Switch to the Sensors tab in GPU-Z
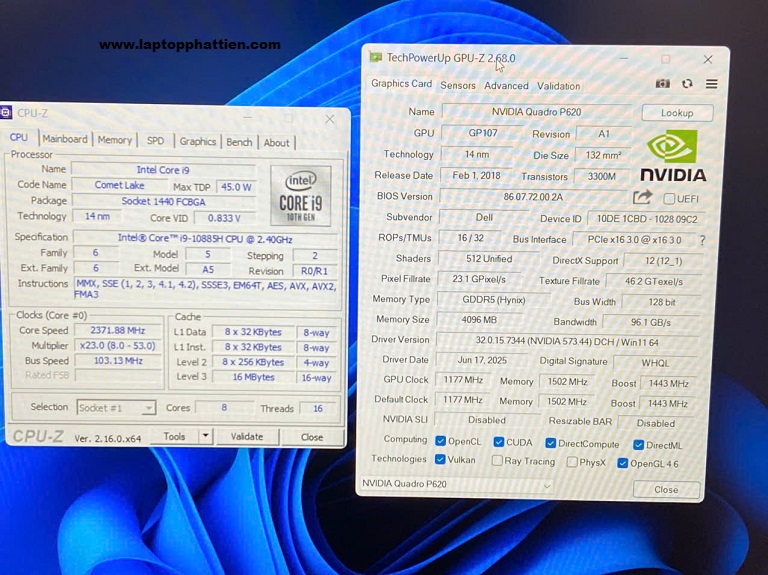The image size is (768, 575). tap(458, 86)
